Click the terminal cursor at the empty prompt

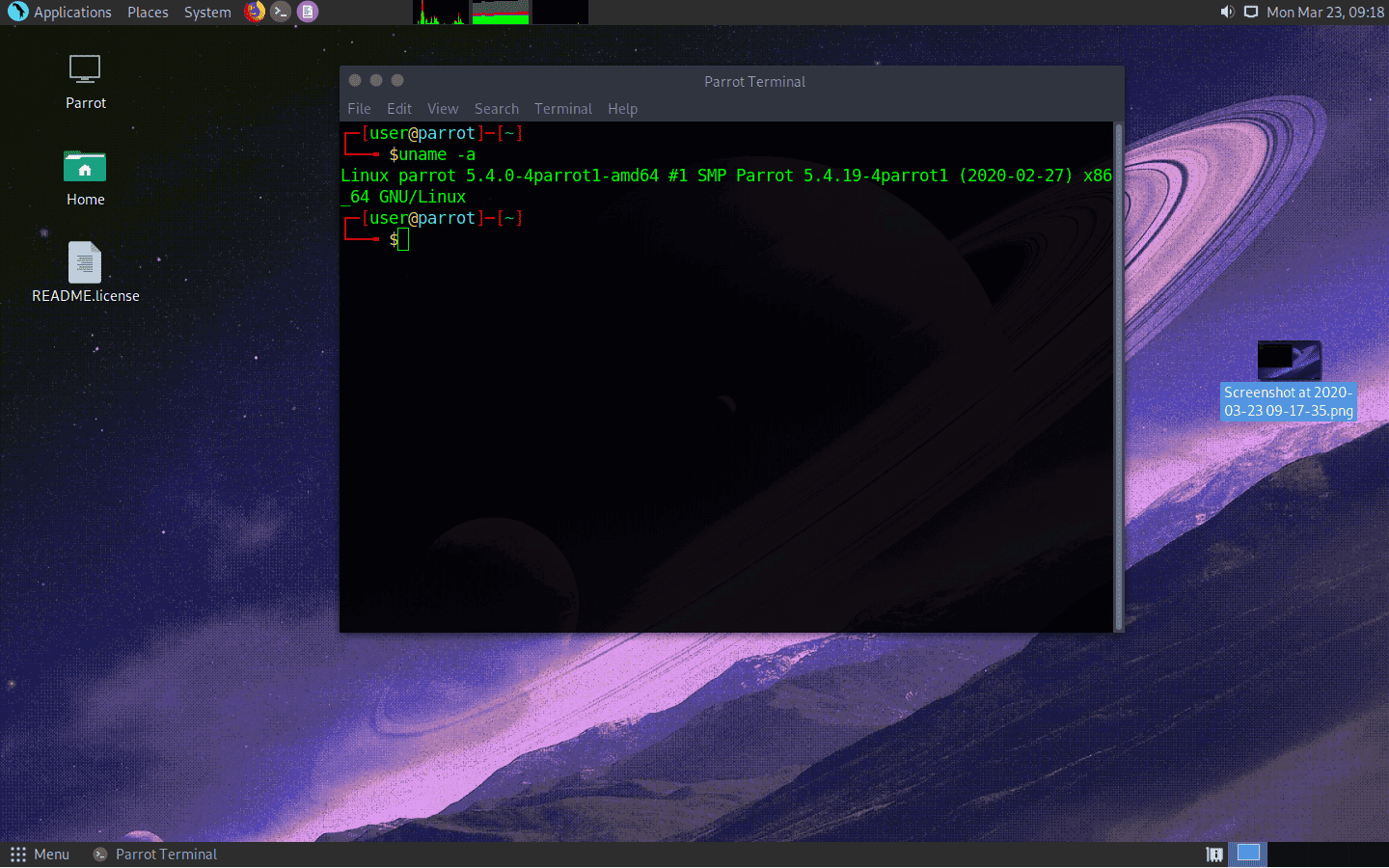pyautogui.click(x=403, y=239)
